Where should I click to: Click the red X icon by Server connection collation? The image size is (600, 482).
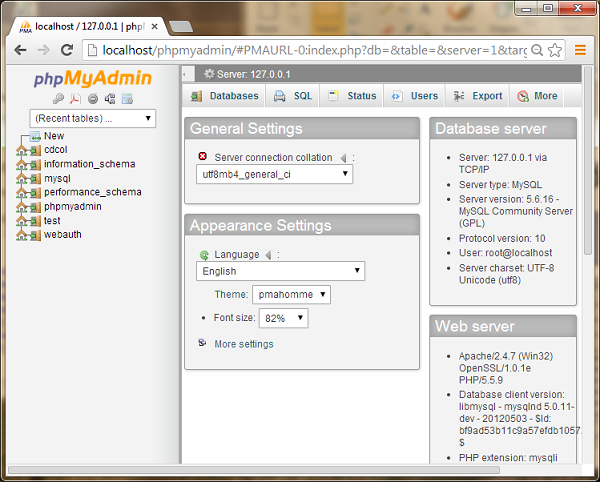(x=203, y=156)
